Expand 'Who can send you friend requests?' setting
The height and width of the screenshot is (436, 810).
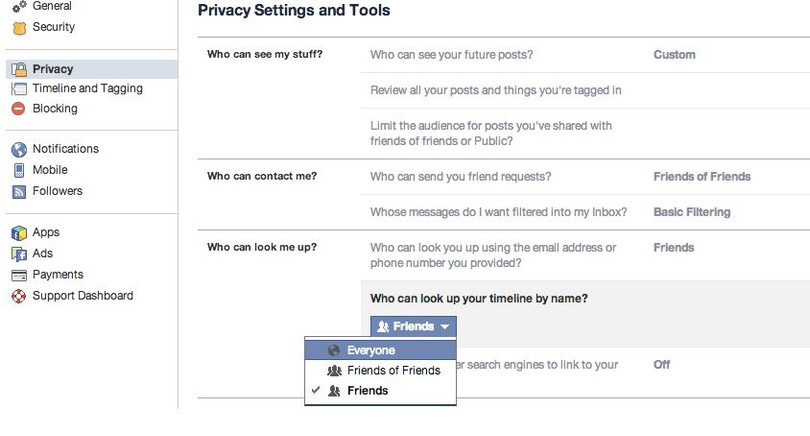[x=460, y=177]
